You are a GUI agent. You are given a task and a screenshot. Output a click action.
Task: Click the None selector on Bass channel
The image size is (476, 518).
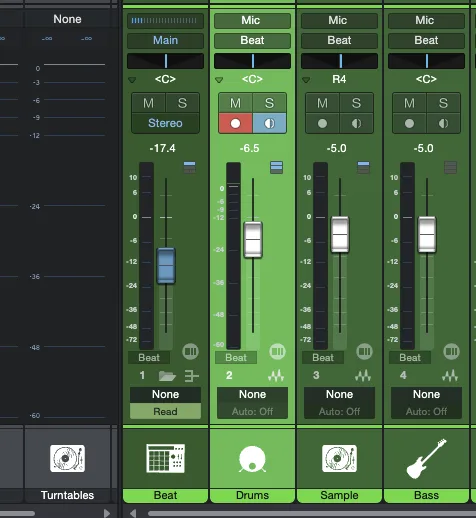point(426,395)
